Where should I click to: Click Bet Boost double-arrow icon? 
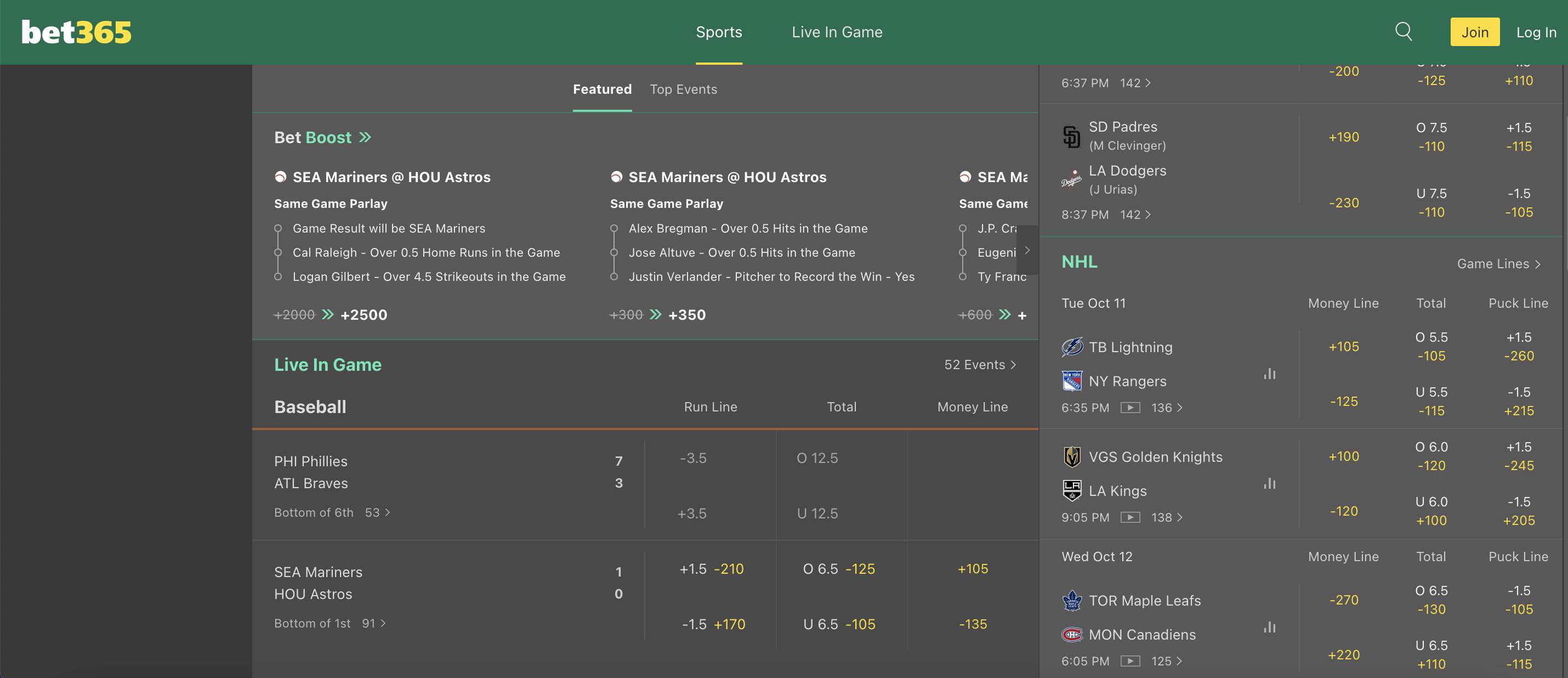[x=365, y=138]
